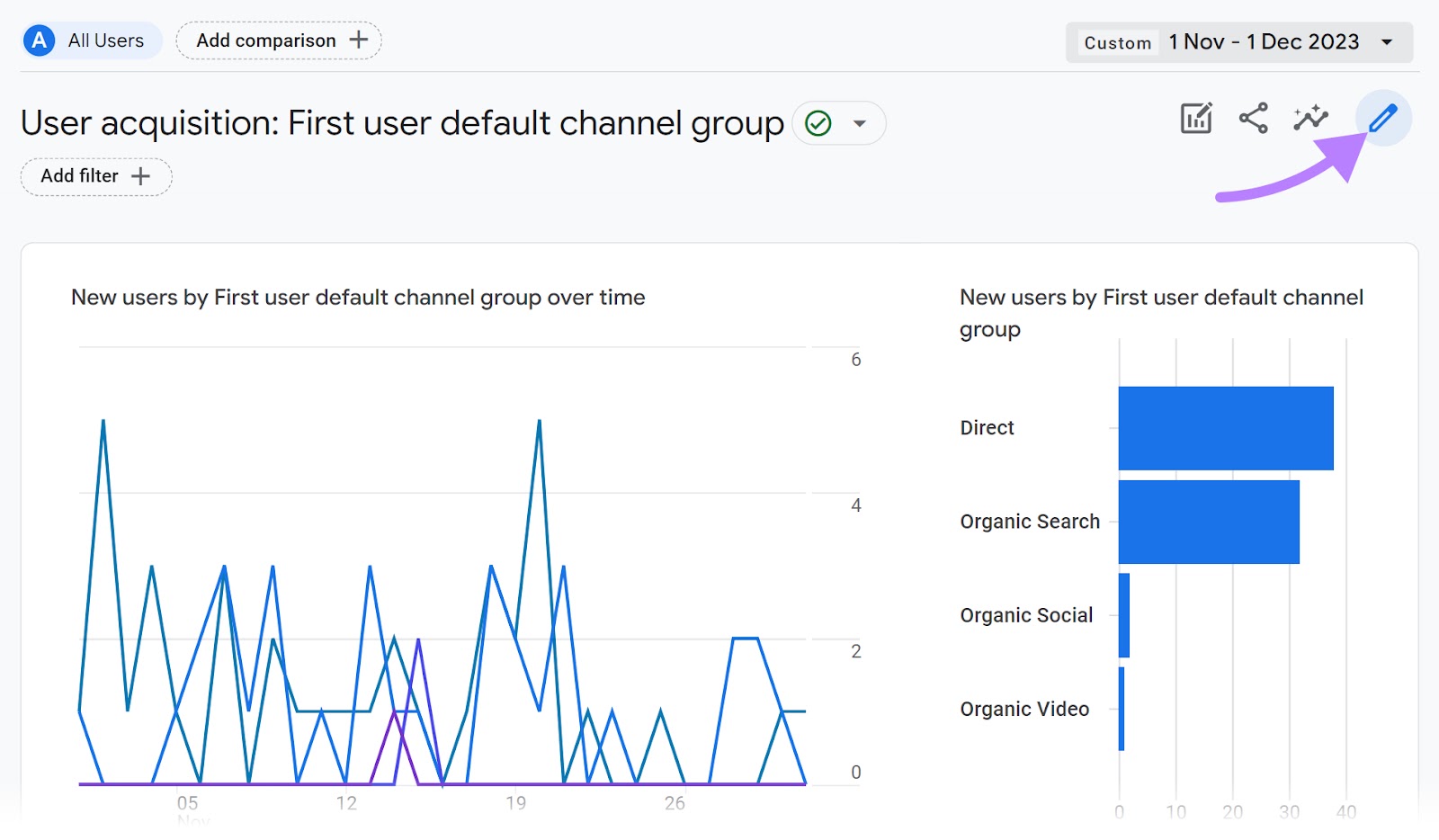The width and height of the screenshot is (1439, 840).
Task: Click the date text 1 Nov - 1 Dec 2023
Action: pyautogui.click(x=1263, y=41)
